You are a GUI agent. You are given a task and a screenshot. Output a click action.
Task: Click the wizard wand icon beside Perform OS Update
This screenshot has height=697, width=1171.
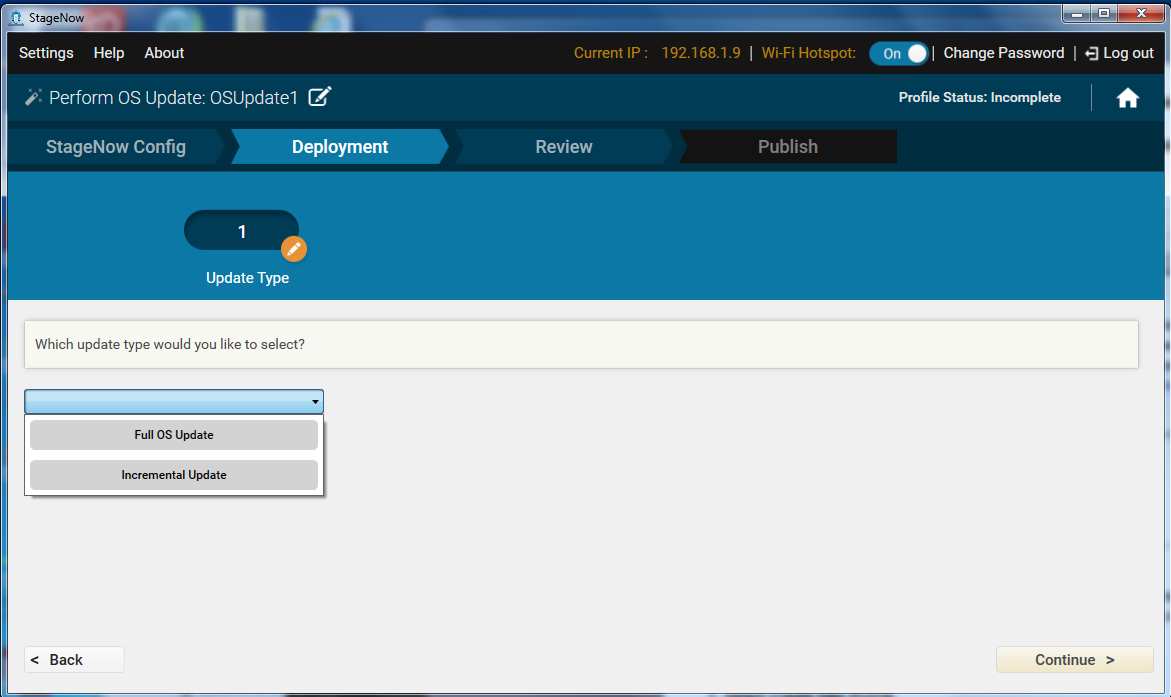(34, 97)
